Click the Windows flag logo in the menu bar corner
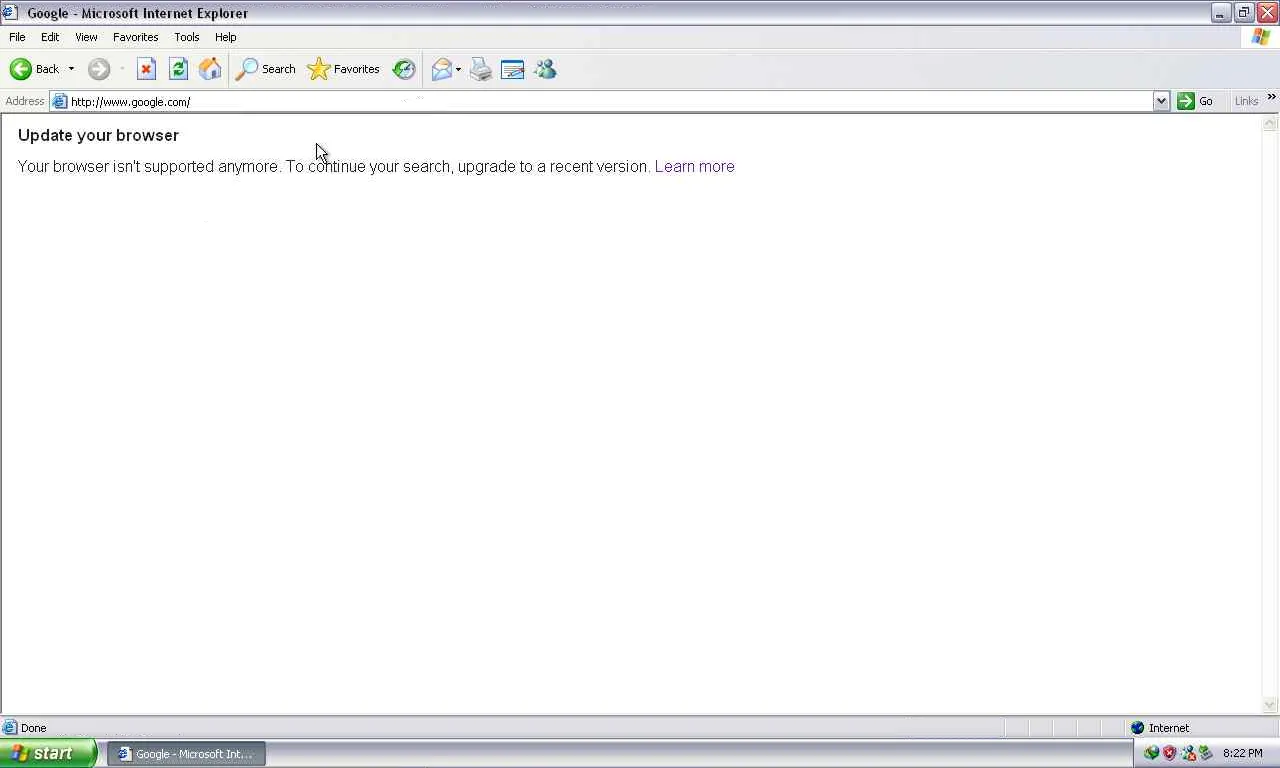The image size is (1280, 768). point(1261,37)
